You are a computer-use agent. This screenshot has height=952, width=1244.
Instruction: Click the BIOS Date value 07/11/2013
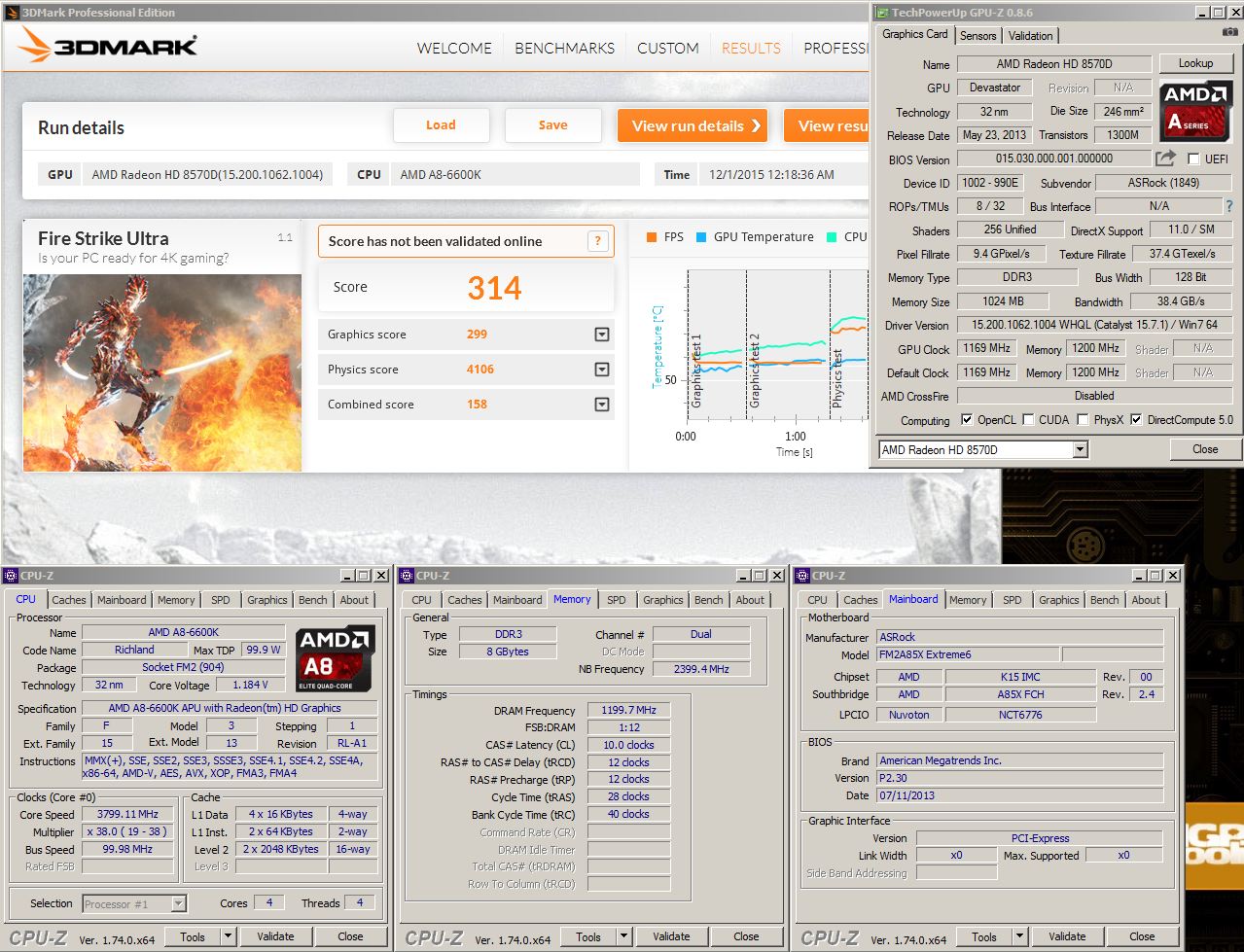coord(1019,795)
